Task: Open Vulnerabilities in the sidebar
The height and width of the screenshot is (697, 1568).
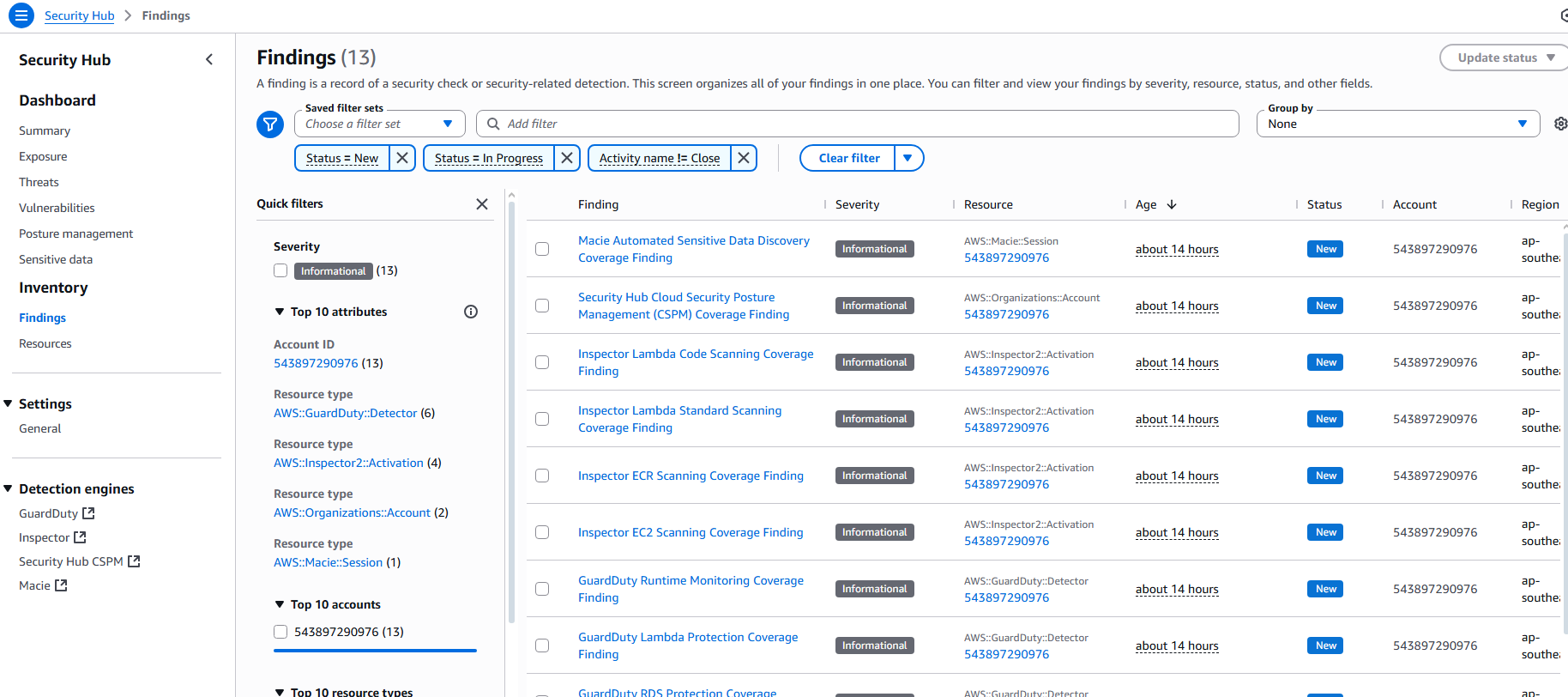Action: point(57,208)
